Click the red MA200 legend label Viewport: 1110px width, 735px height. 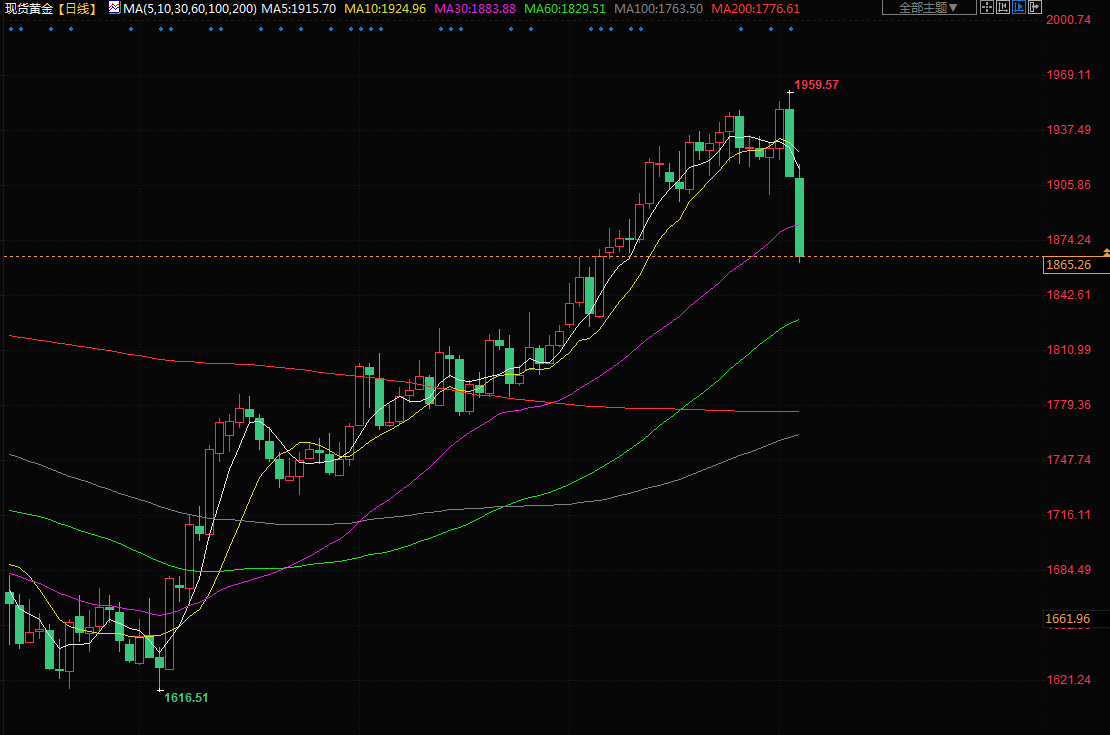click(755, 8)
